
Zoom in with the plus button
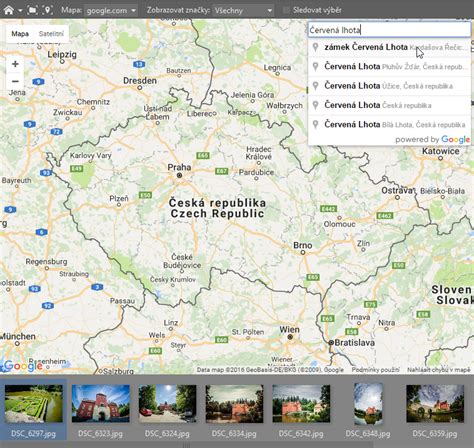pos(15,64)
